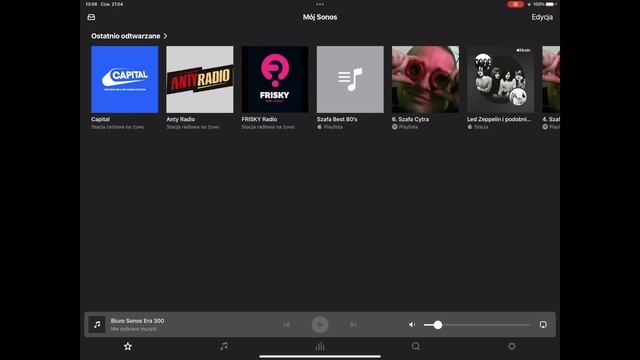Switch to the rooms bars tab
The width and height of the screenshot is (640, 360).
point(320,347)
